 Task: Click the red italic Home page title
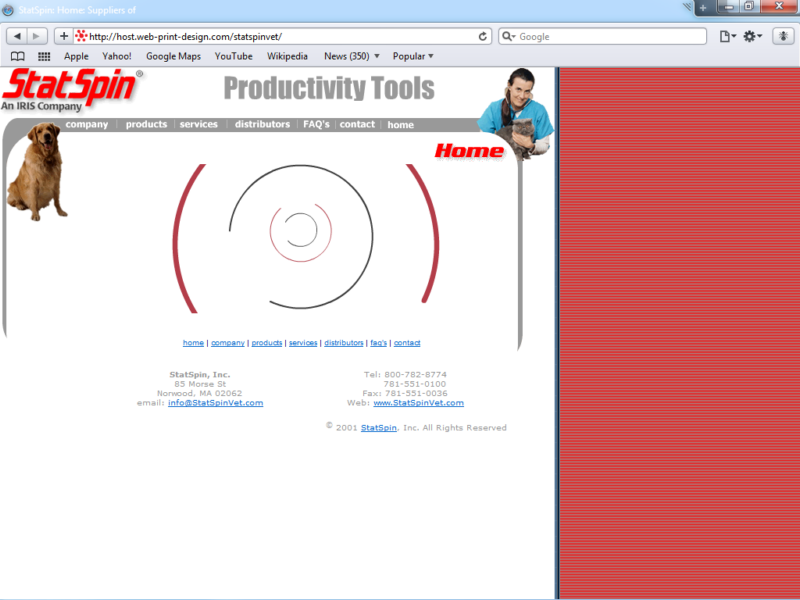click(x=469, y=151)
